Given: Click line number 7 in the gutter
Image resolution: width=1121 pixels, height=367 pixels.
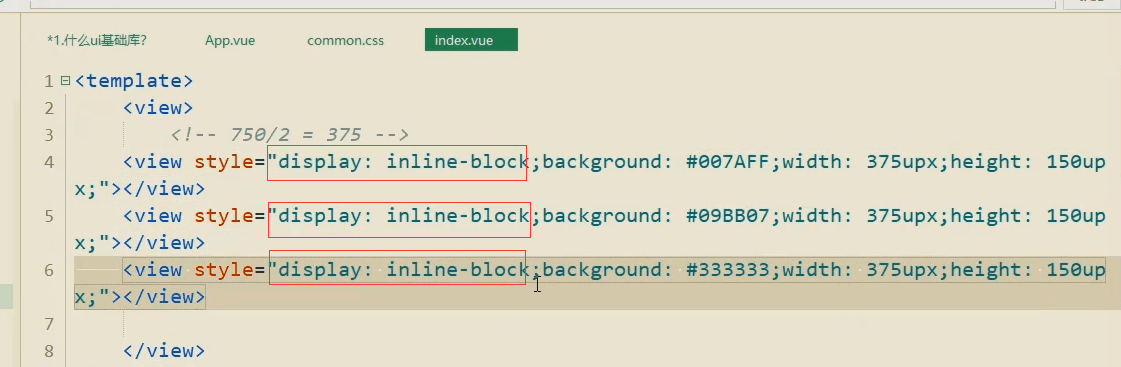Looking at the screenshot, I should point(49,325).
